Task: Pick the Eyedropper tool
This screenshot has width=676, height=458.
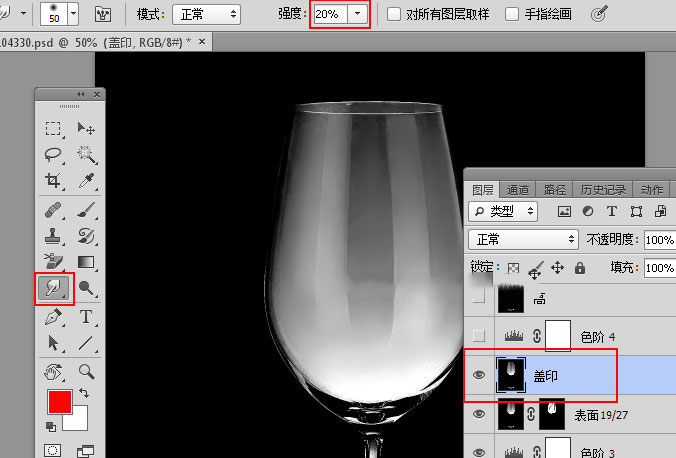Action: 86,181
